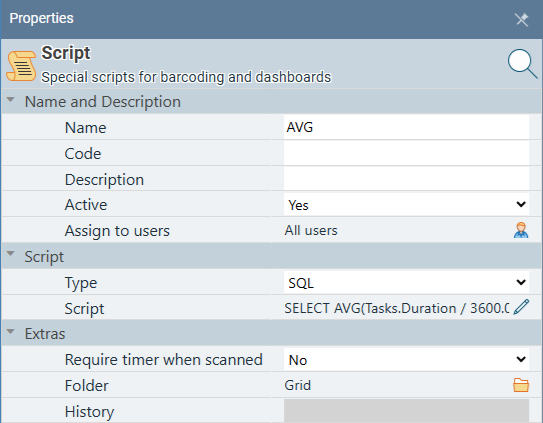This screenshot has height=423, width=543.
Task: Click the Name field containing AVG
Action: coord(407,127)
